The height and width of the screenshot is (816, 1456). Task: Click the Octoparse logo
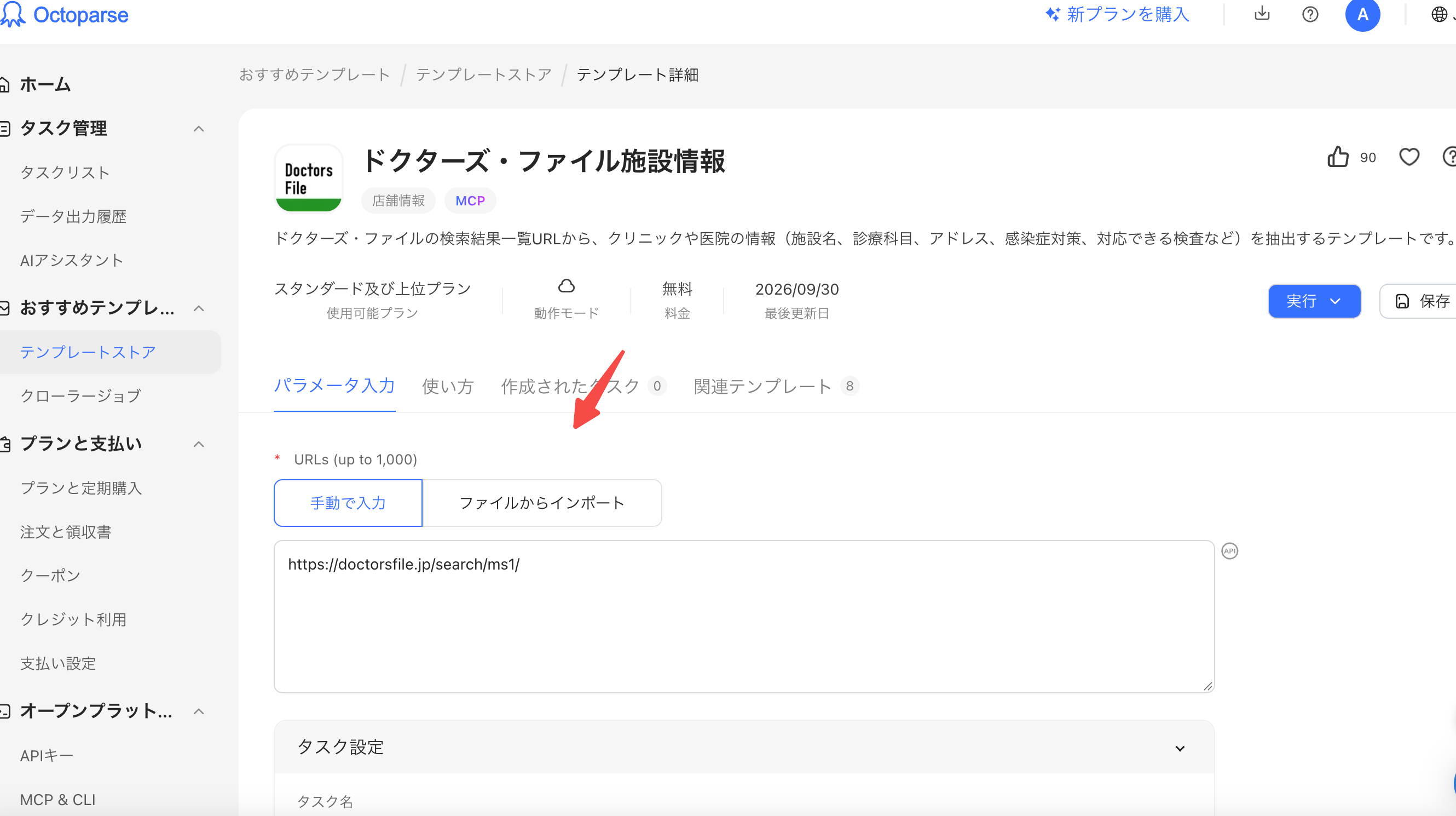(x=65, y=15)
